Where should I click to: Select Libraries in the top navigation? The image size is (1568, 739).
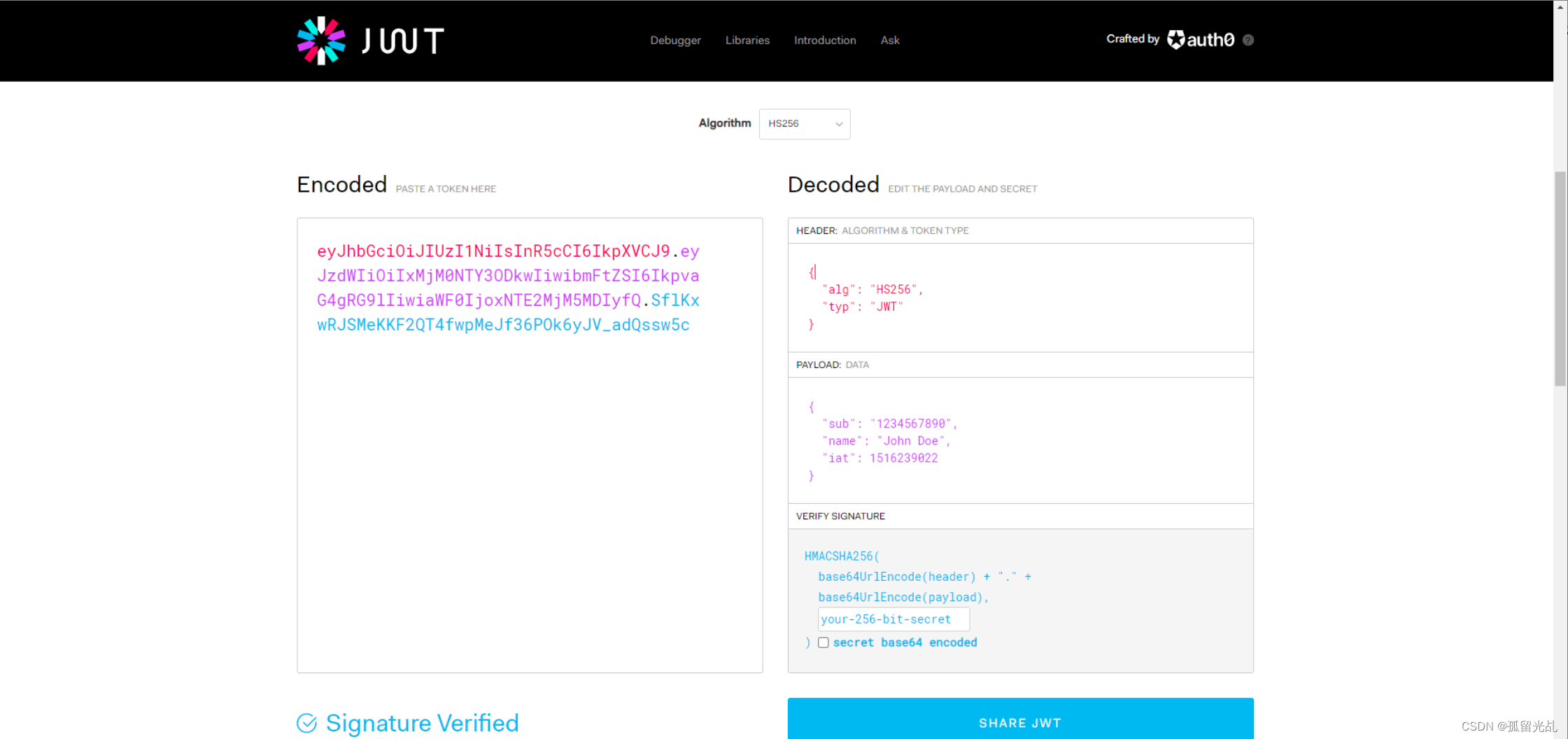(747, 40)
